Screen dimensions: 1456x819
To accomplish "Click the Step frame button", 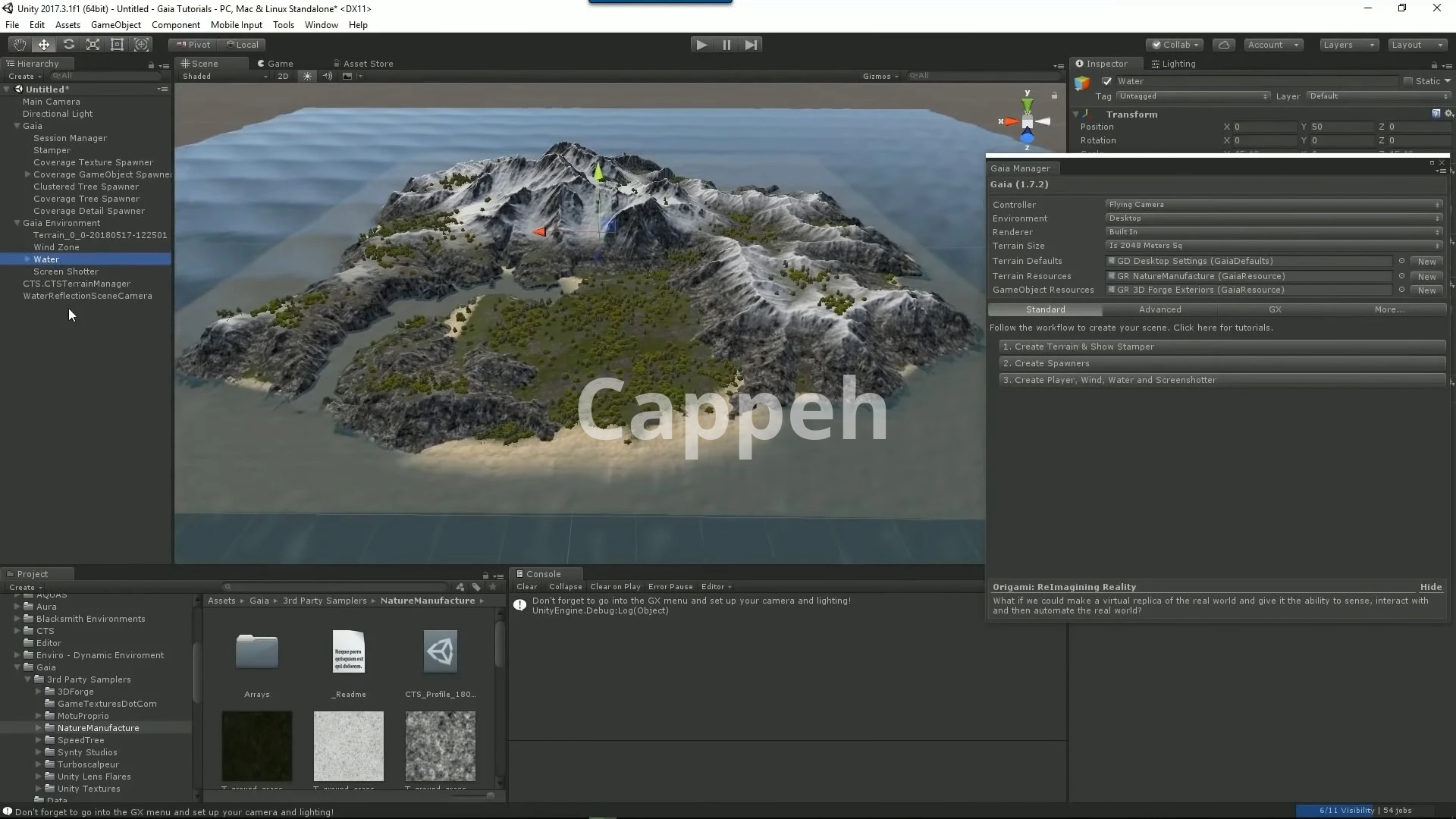I will click(750, 45).
